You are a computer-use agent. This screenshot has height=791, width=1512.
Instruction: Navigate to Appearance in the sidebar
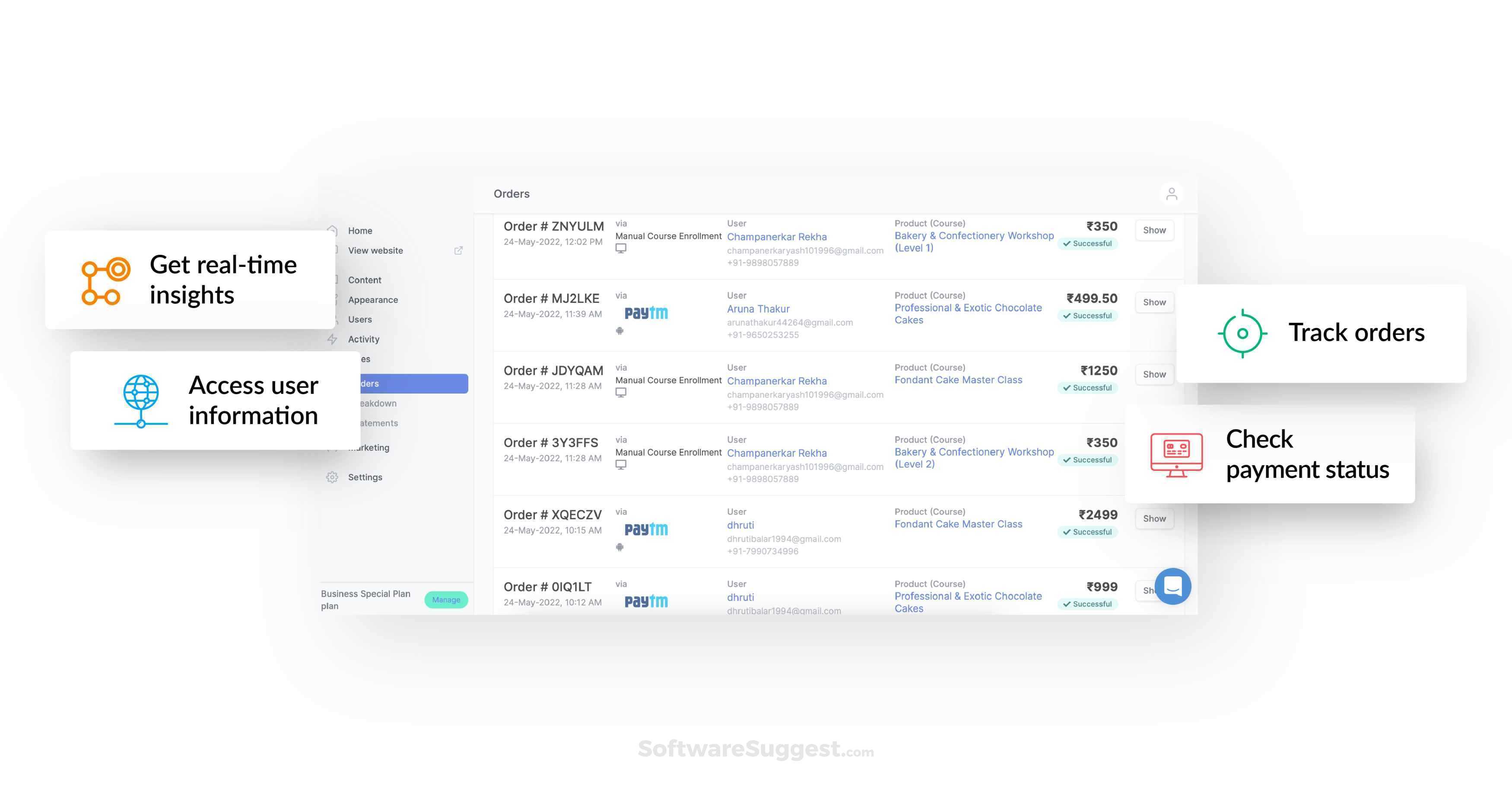coord(373,299)
